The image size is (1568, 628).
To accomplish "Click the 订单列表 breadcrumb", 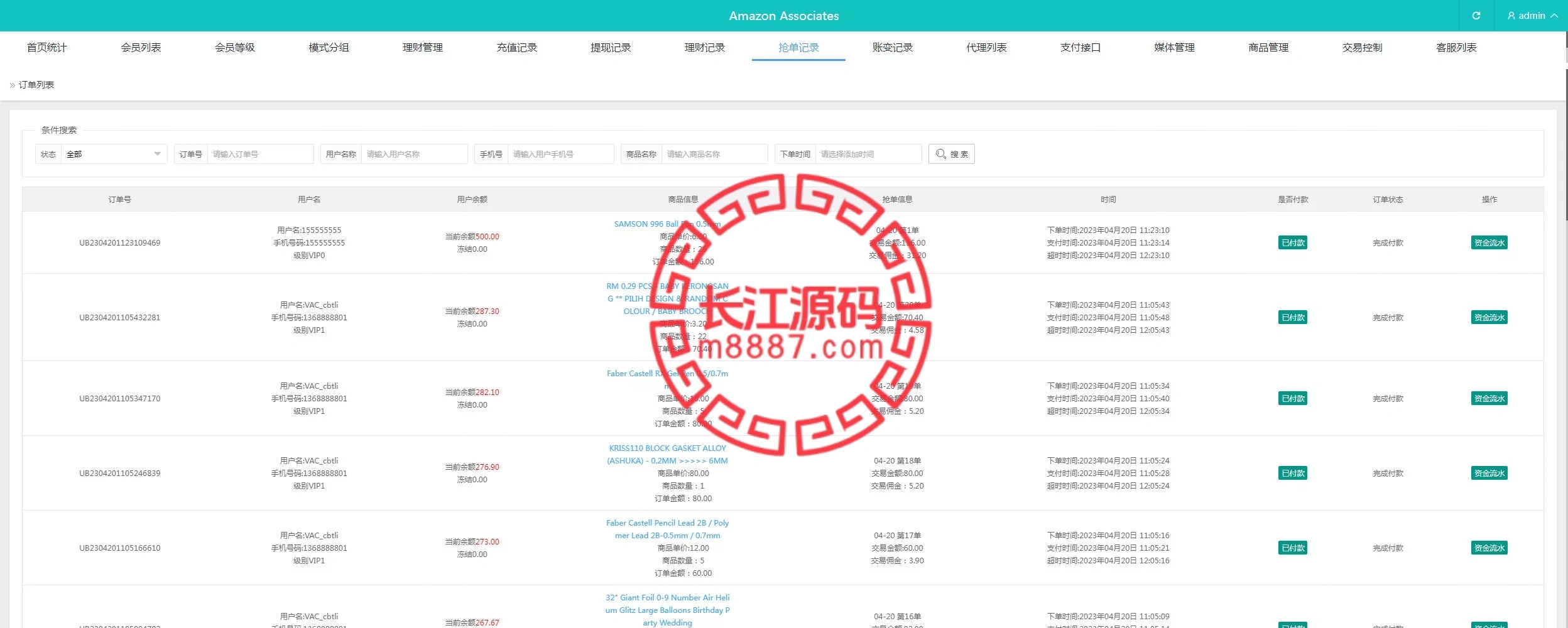I will pyautogui.click(x=36, y=85).
